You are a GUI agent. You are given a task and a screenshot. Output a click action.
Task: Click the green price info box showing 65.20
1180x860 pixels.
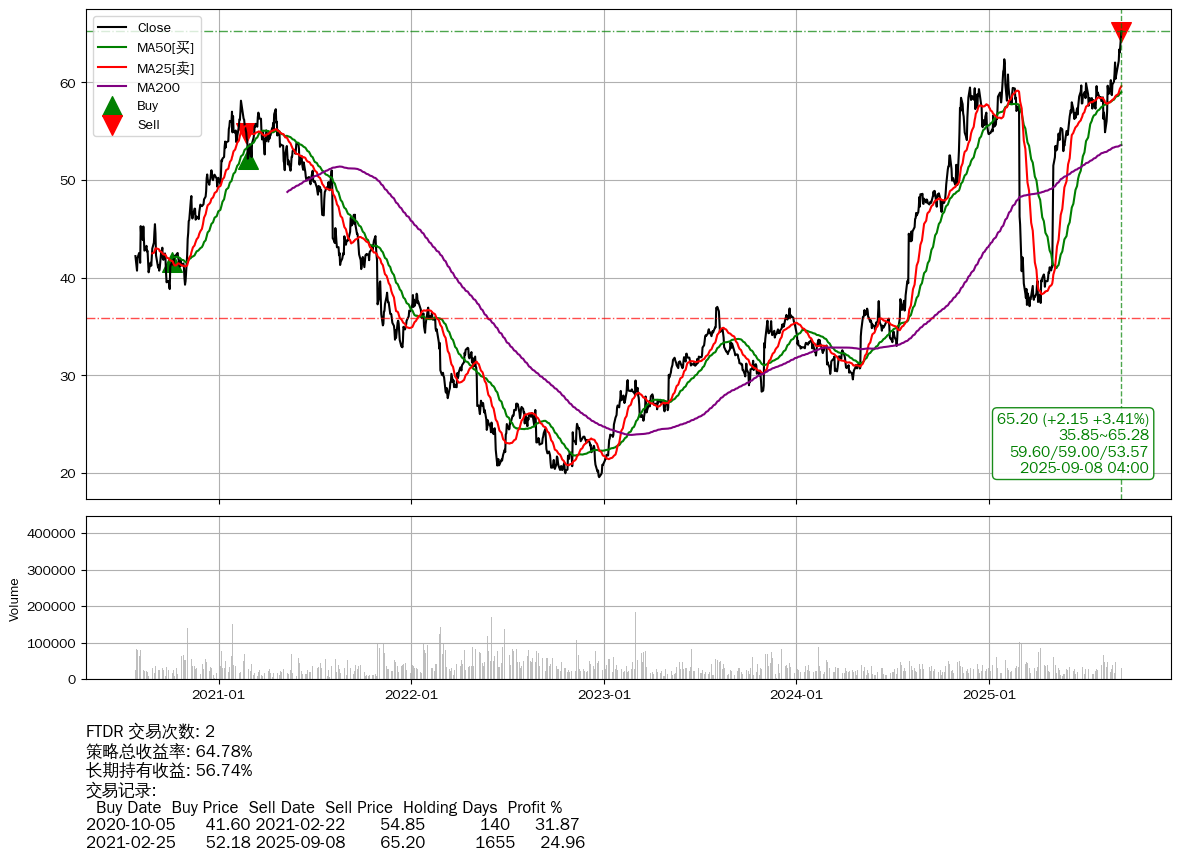coord(1072,443)
